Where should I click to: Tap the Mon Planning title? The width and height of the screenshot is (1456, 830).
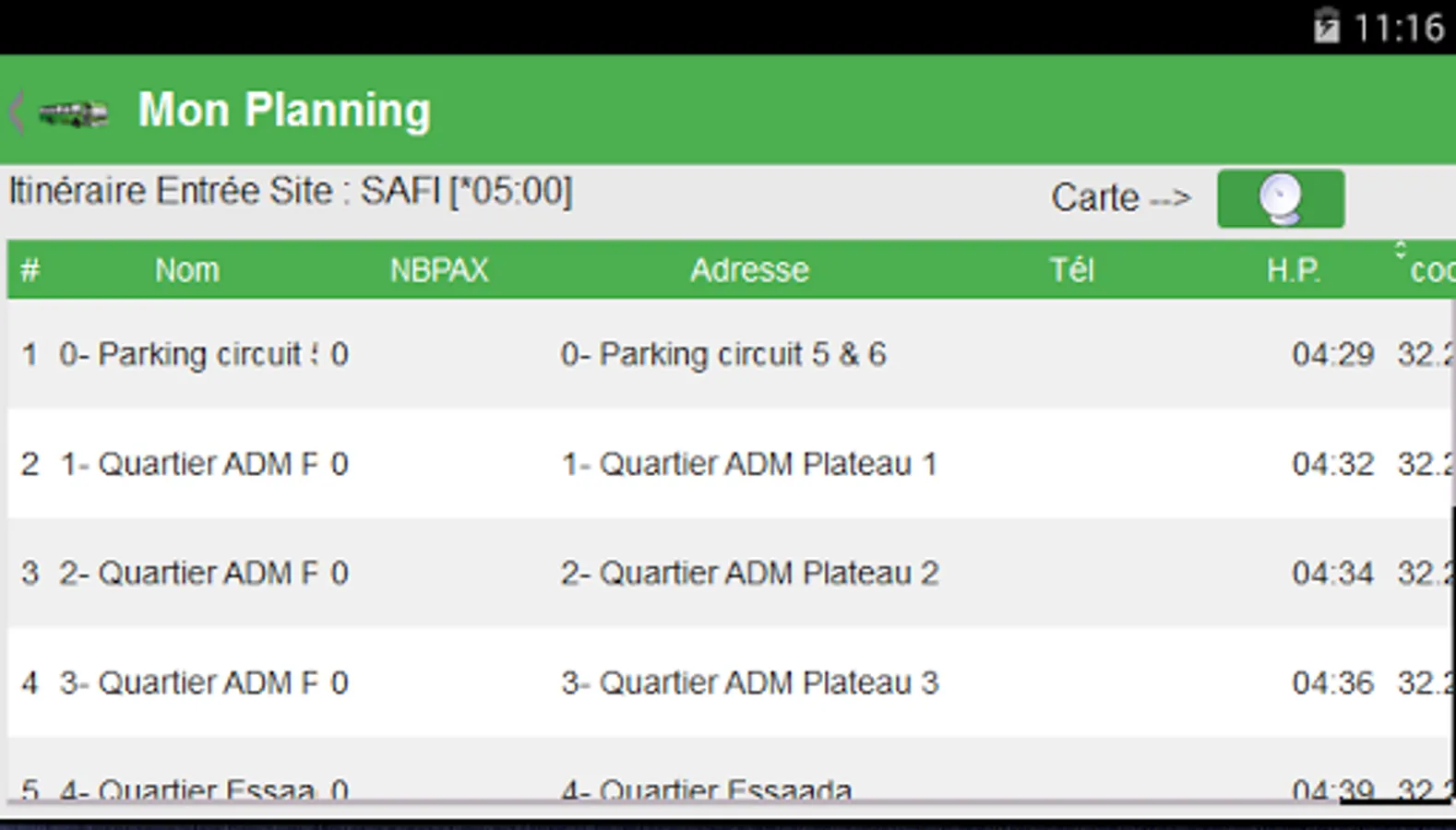(x=284, y=111)
